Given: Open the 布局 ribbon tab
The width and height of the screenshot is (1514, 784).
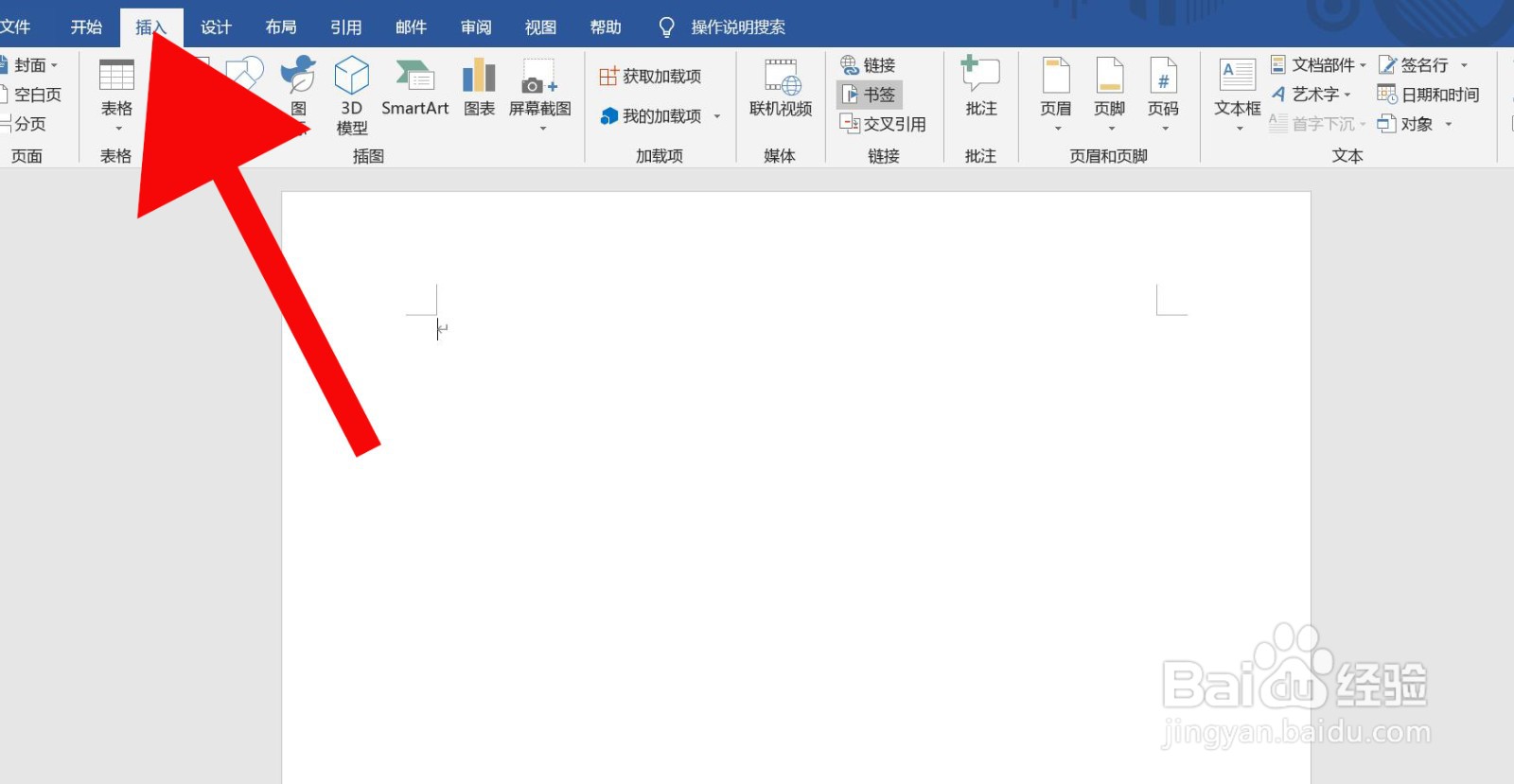Looking at the screenshot, I should click(x=281, y=27).
